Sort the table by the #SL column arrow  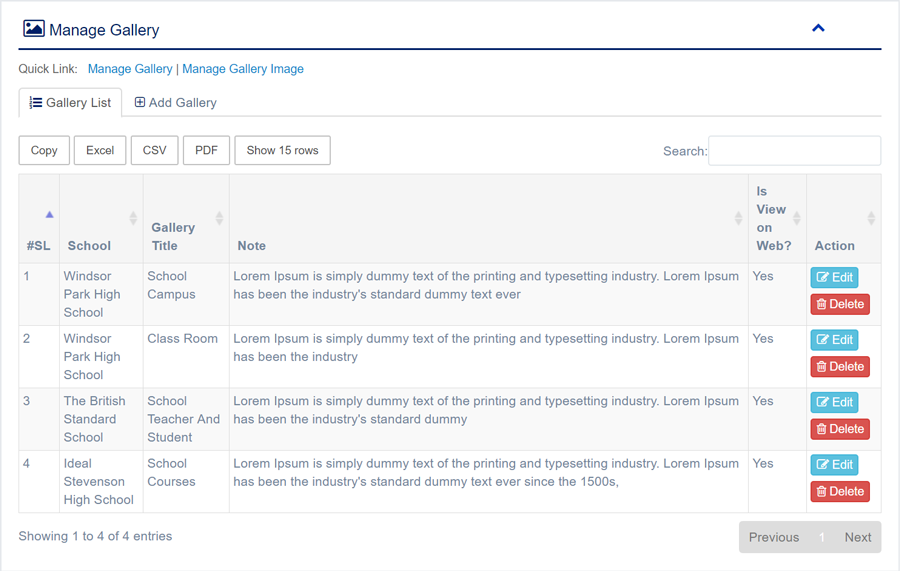tap(49, 215)
